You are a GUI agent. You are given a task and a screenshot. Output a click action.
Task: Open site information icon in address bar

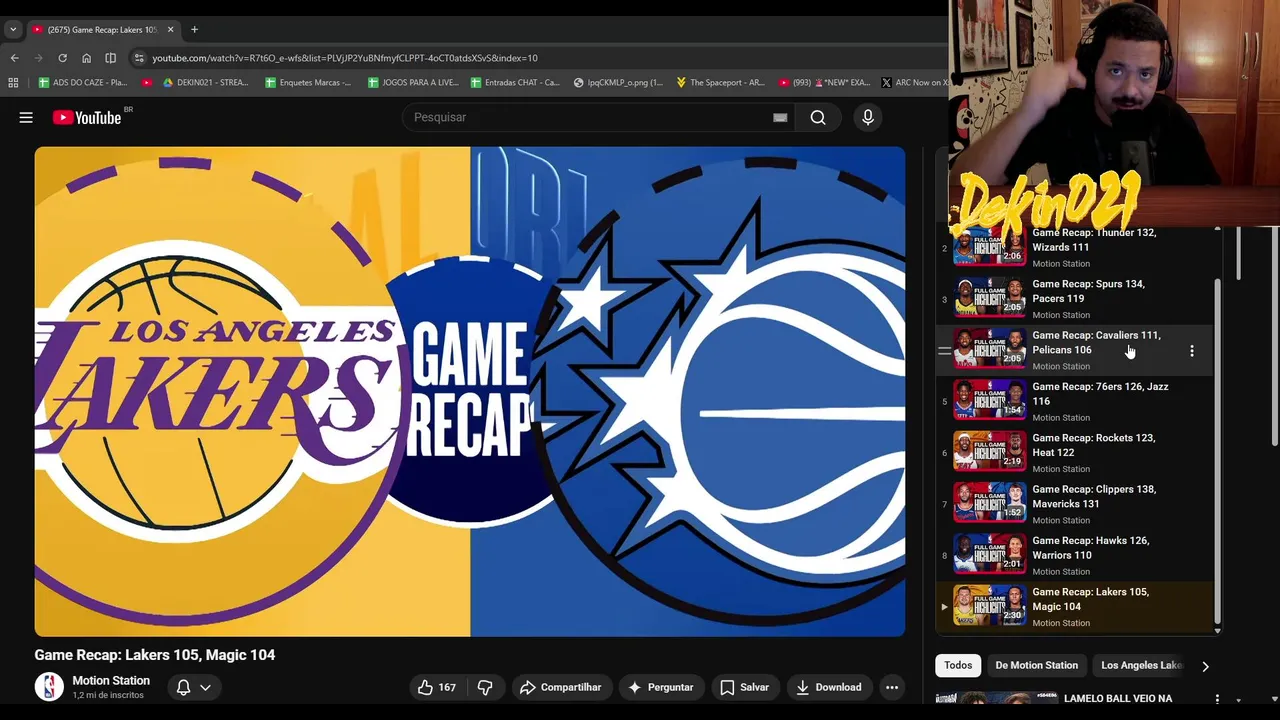coord(139,58)
